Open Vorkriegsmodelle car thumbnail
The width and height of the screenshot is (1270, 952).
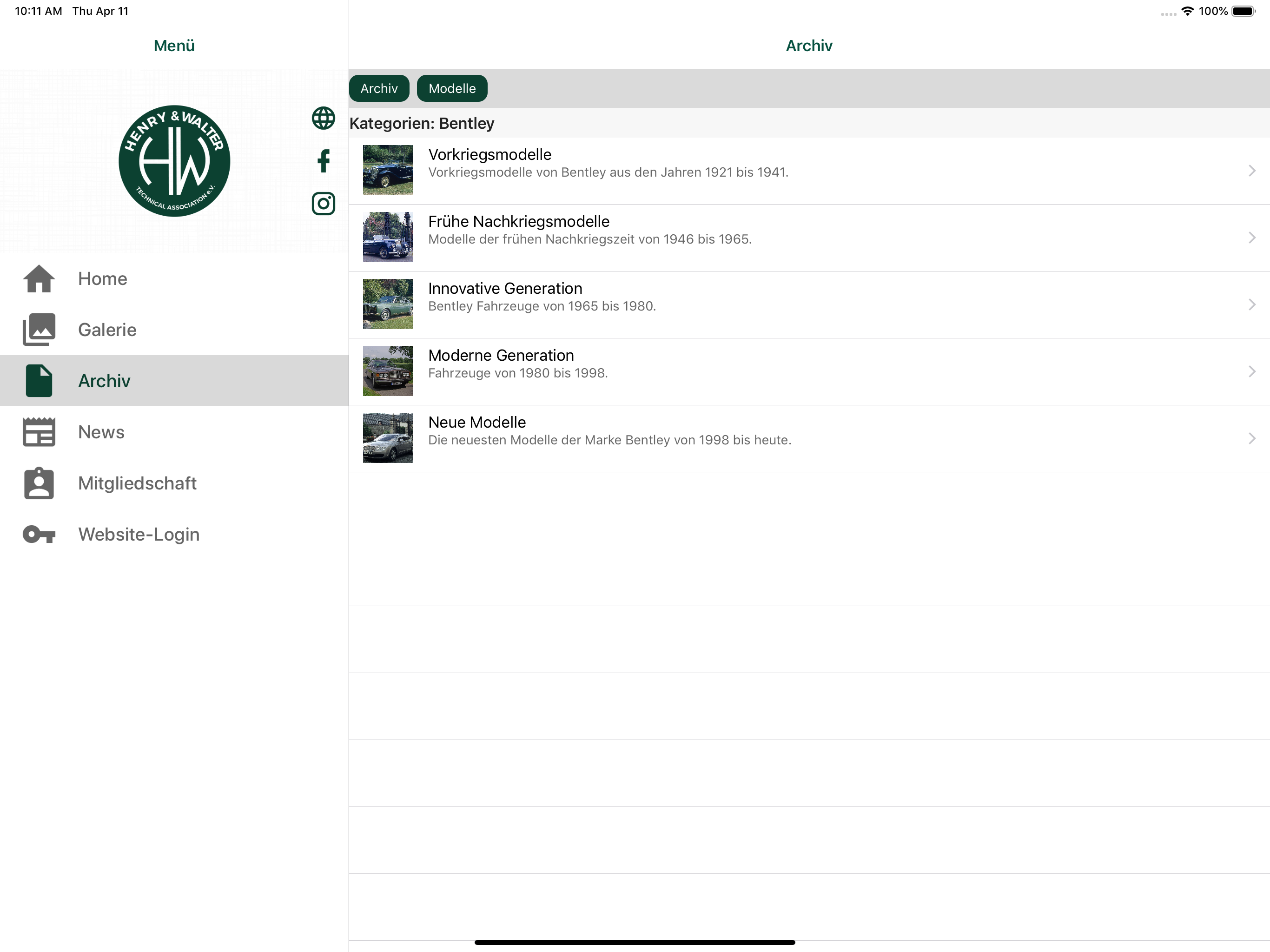pyautogui.click(x=388, y=170)
